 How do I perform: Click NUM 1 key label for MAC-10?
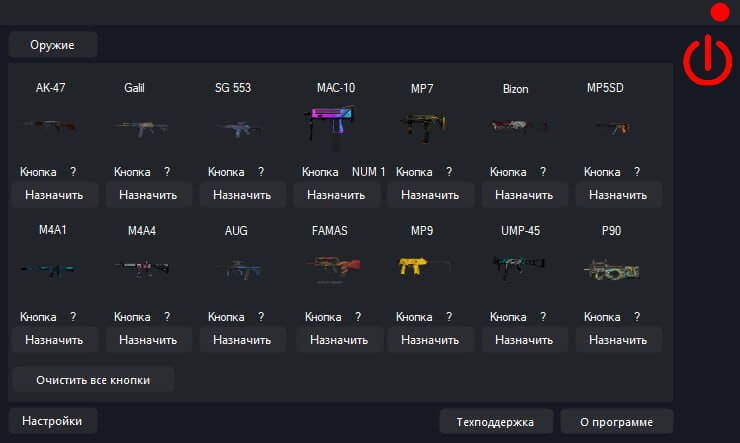click(368, 172)
